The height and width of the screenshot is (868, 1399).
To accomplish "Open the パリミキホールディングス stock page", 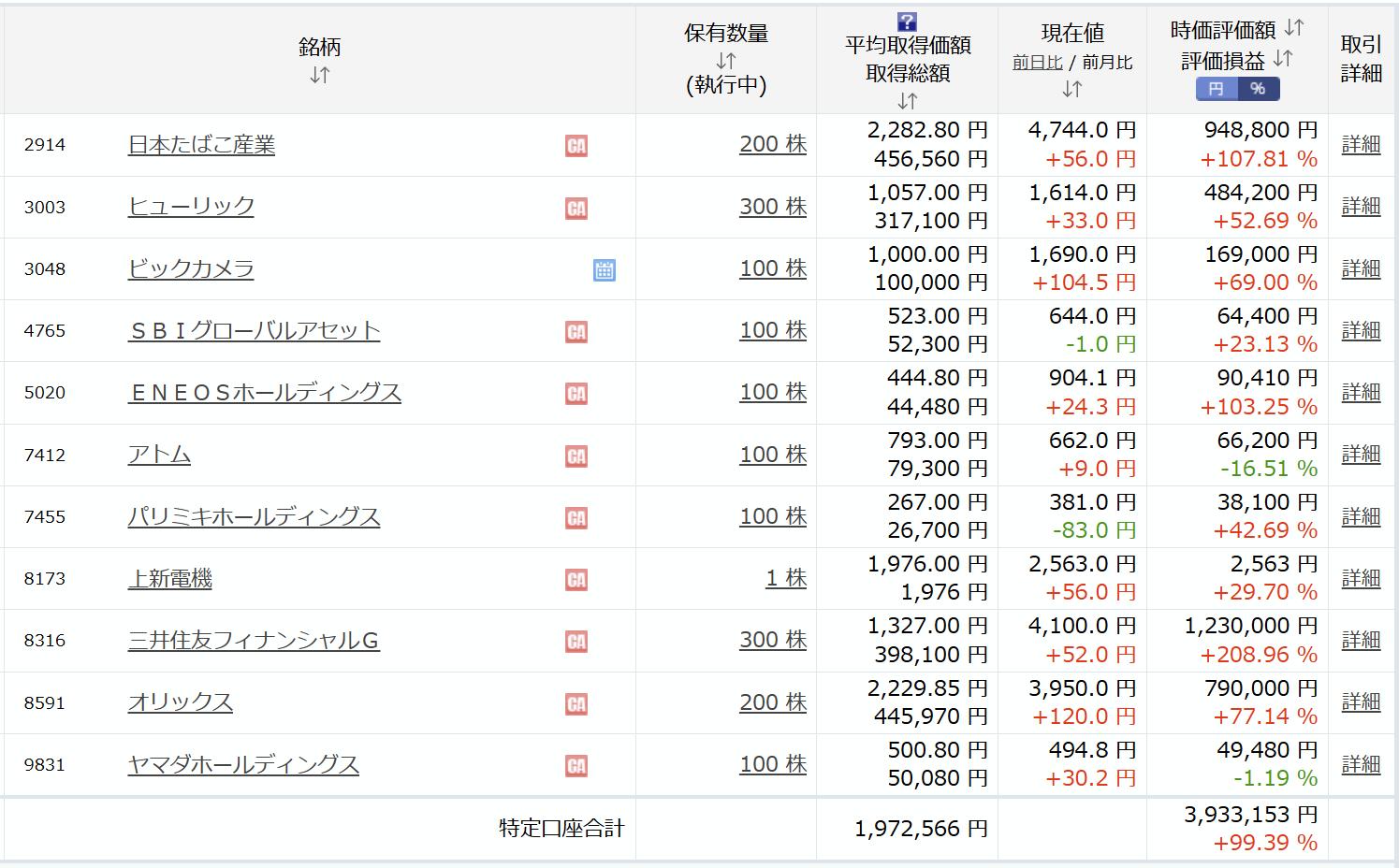I will [254, 517].
